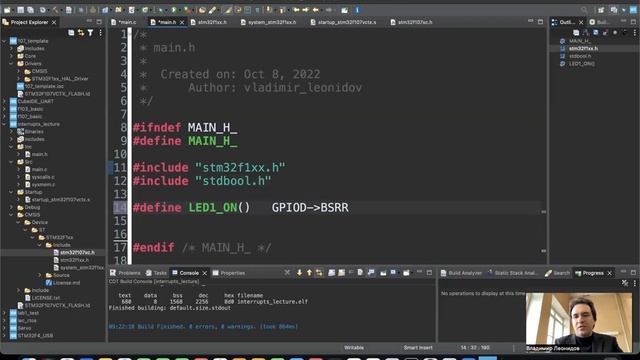The height and width of the screenshot is (360, 640).
Task: Select 107_template.ioc file
Action: pos(44,86)
